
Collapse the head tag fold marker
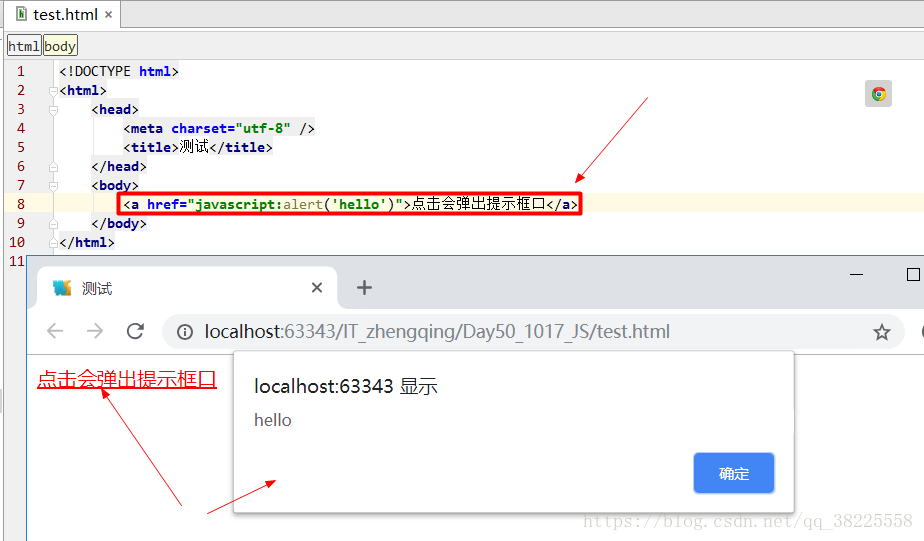tap(53, 110)
